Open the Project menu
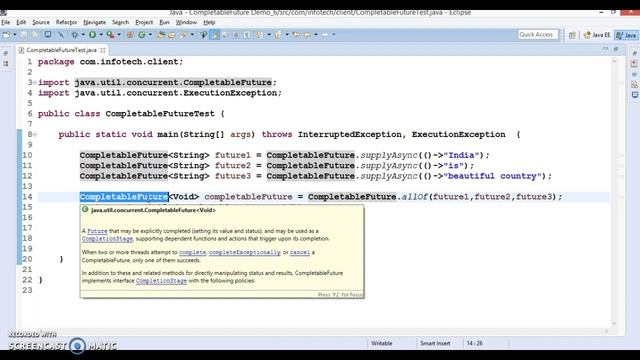This screenshot has height=360, width=640. 144,22
